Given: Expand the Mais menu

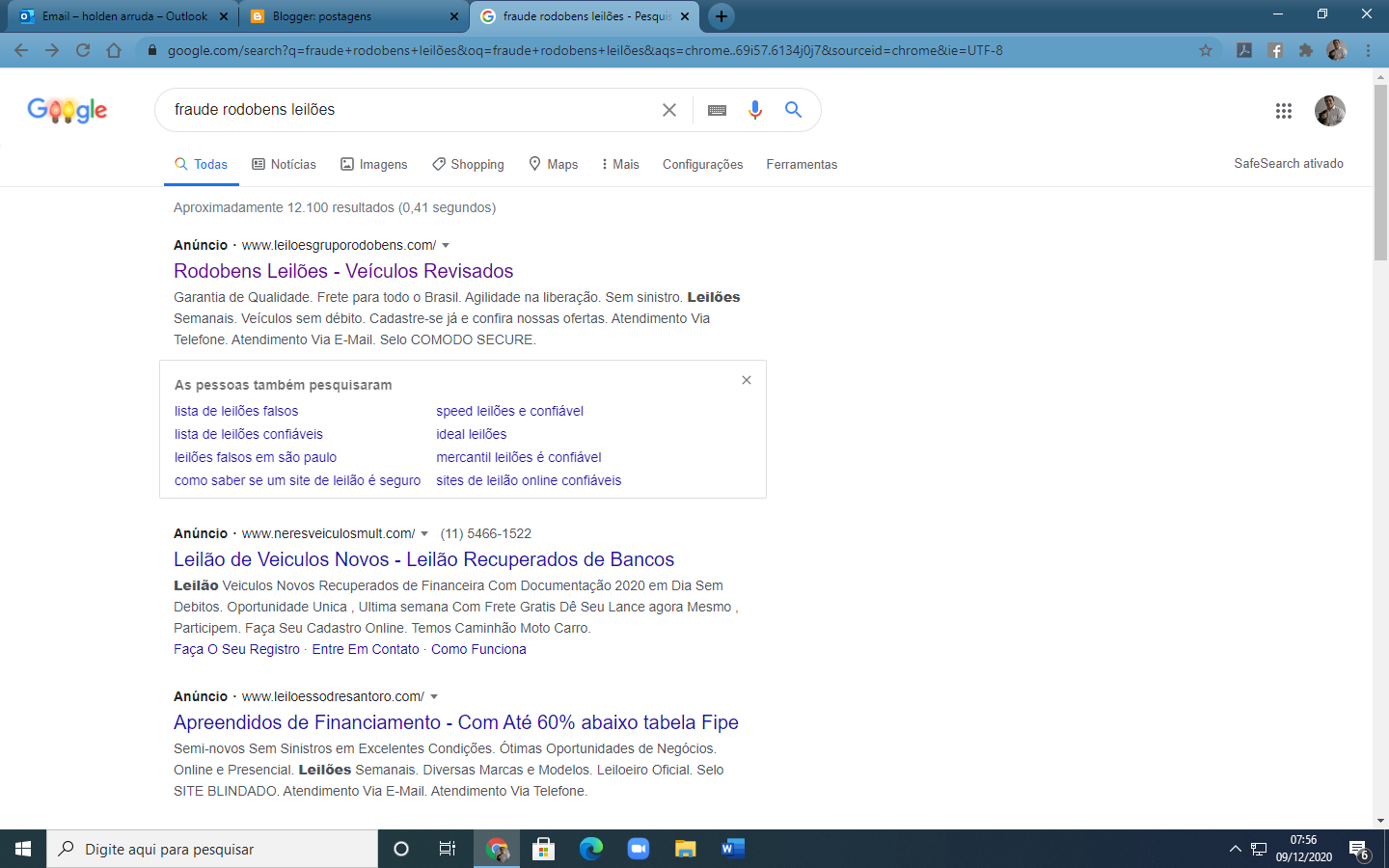Looking at the screenshot, I should point(619,164).
